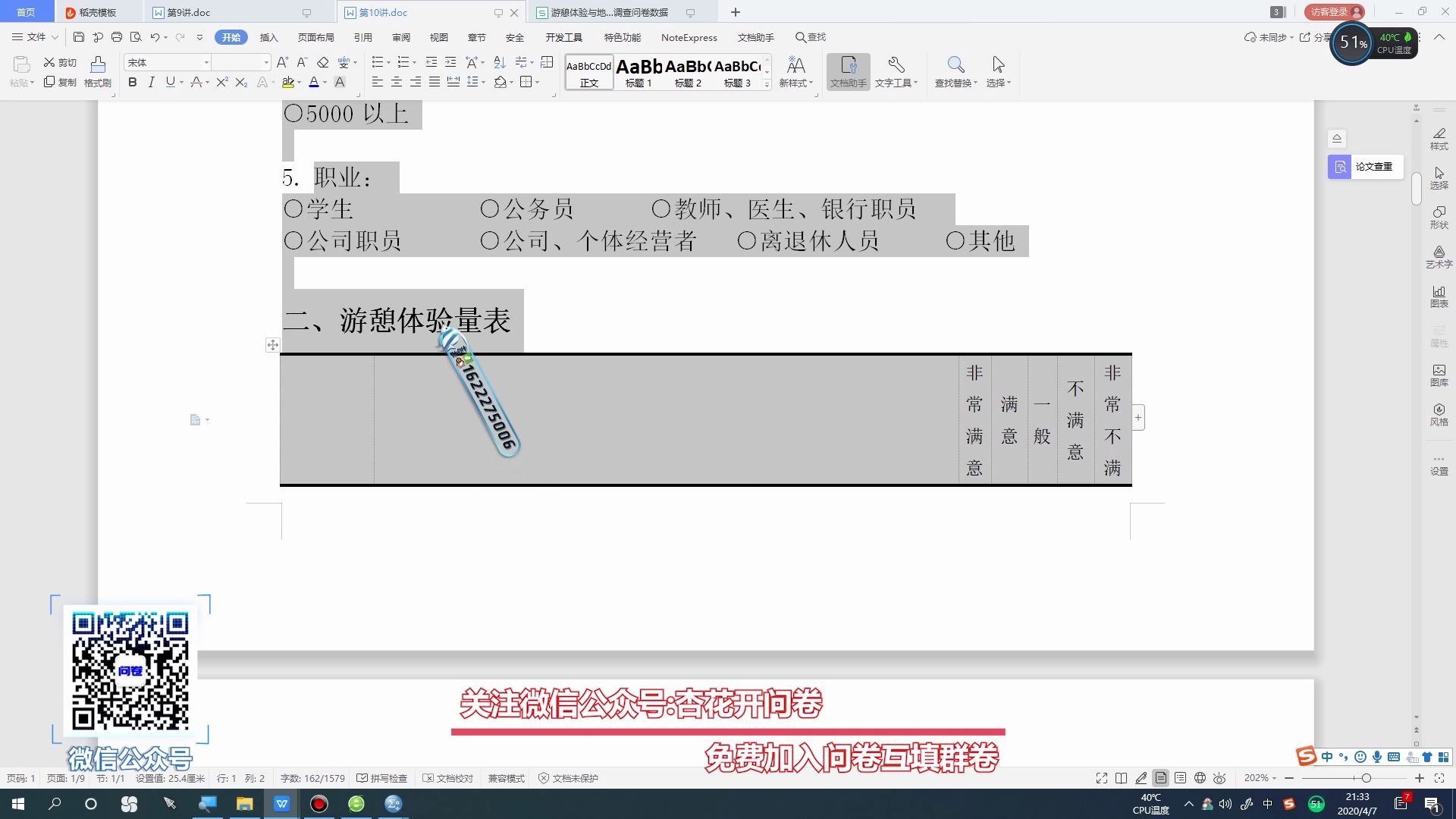
Task: Open 查找替换 find and replace
Action: tap(955, 72)
